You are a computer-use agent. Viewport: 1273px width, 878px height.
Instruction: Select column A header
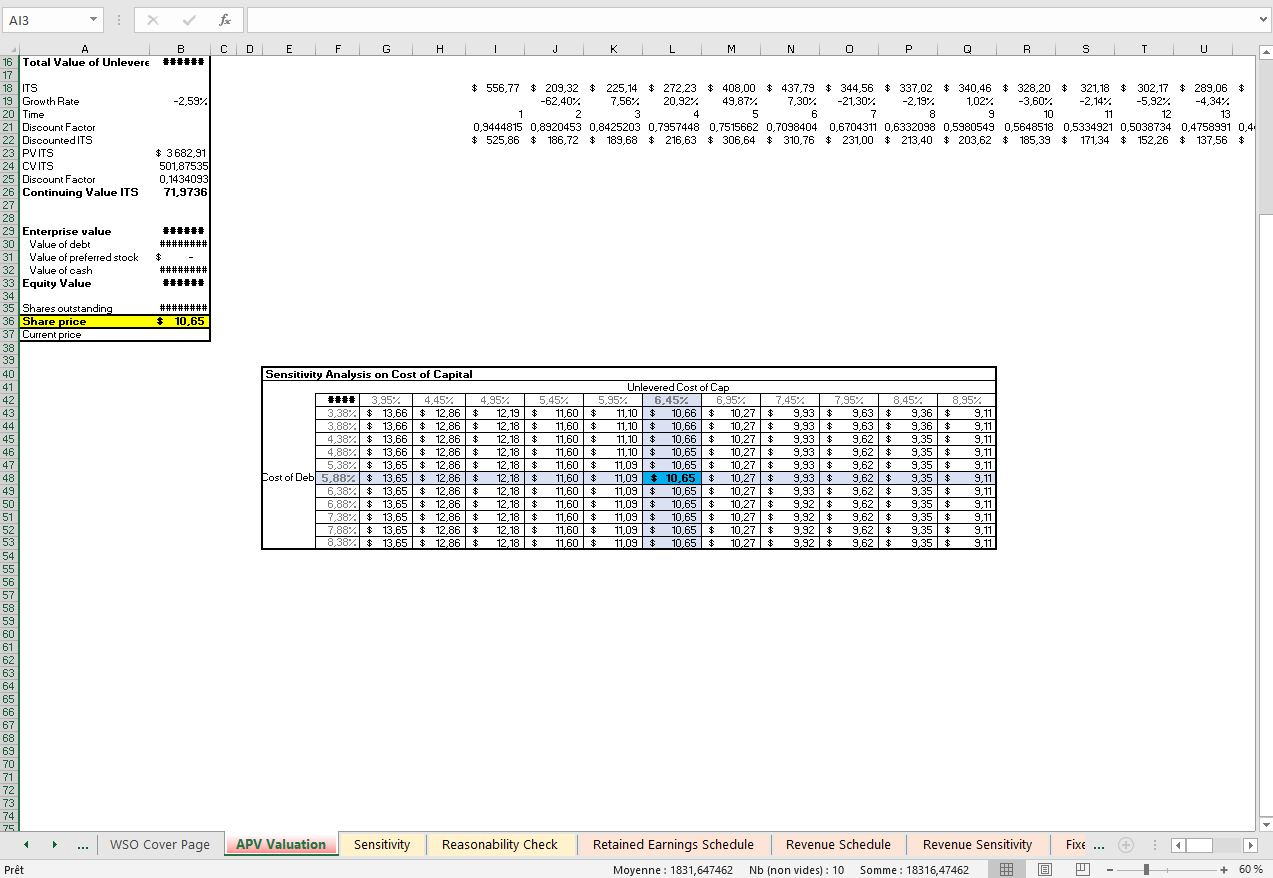(x=84, y=49)
